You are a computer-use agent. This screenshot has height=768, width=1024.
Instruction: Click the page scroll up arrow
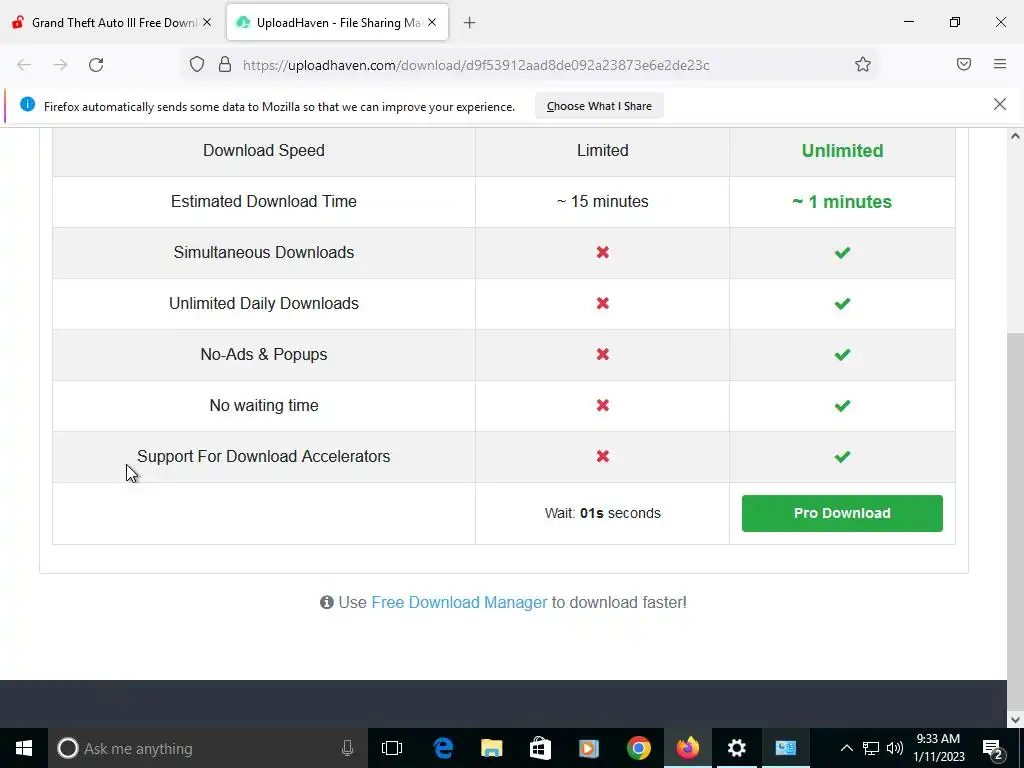1015,136
